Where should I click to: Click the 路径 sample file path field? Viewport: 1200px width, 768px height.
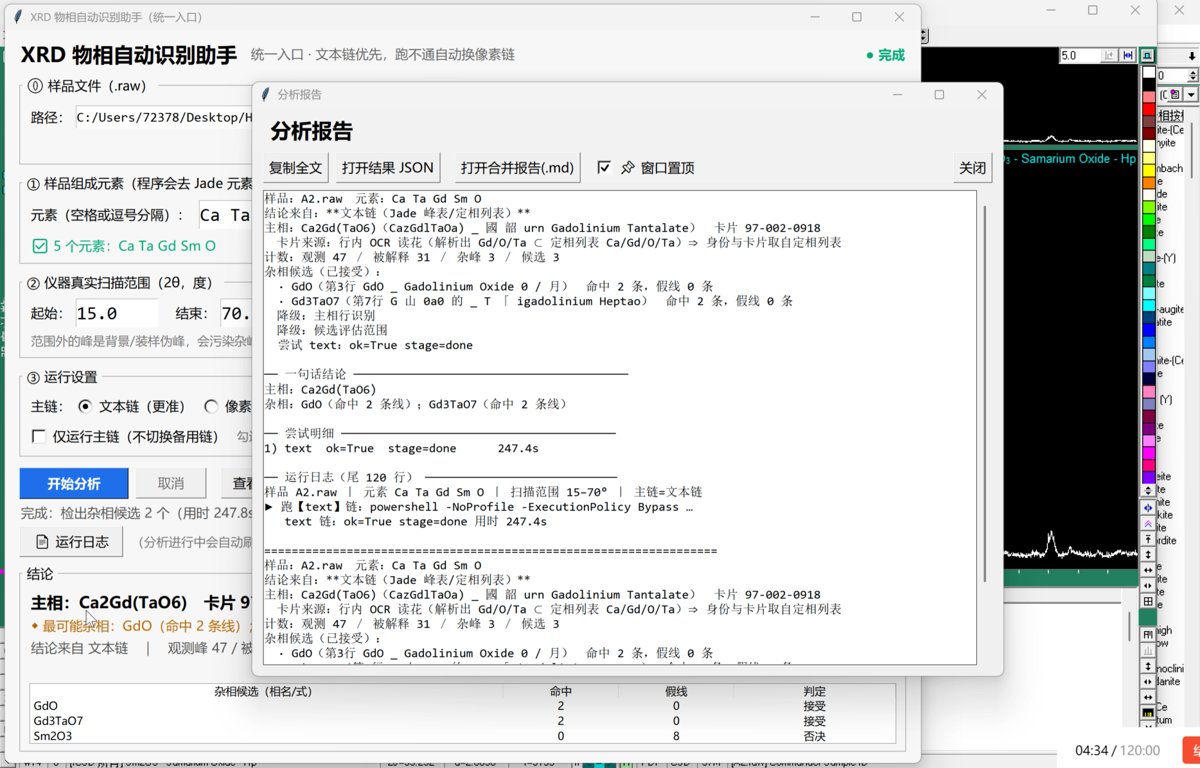tap(163, 118)
